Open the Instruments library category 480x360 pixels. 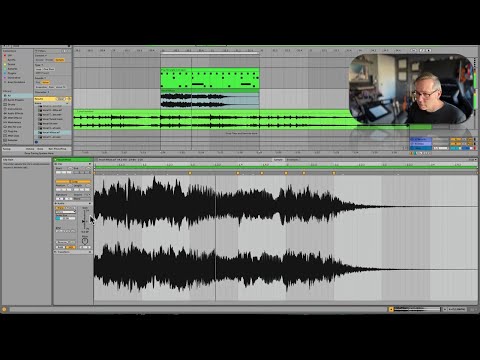17,109
